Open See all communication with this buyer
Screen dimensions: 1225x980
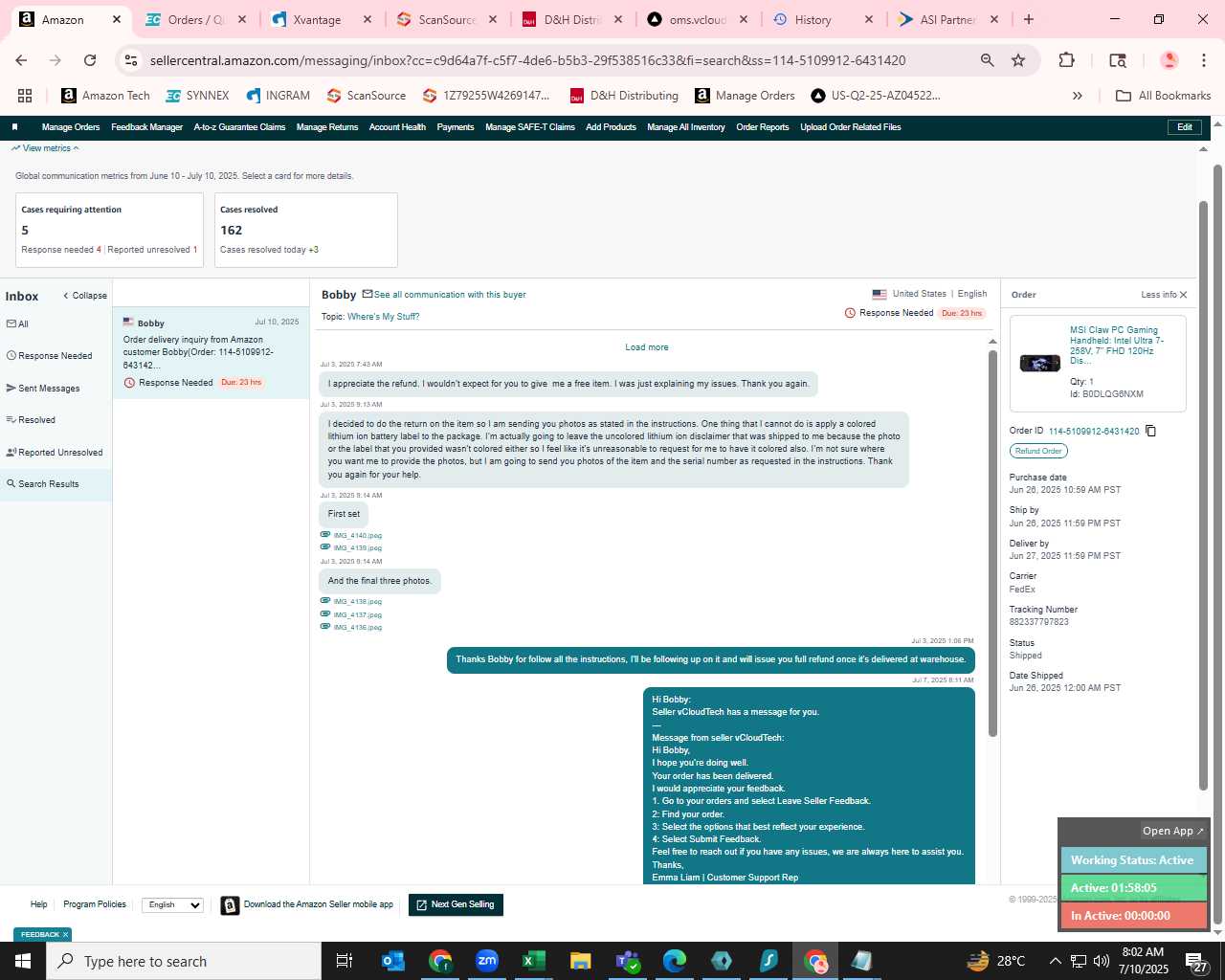450,295
